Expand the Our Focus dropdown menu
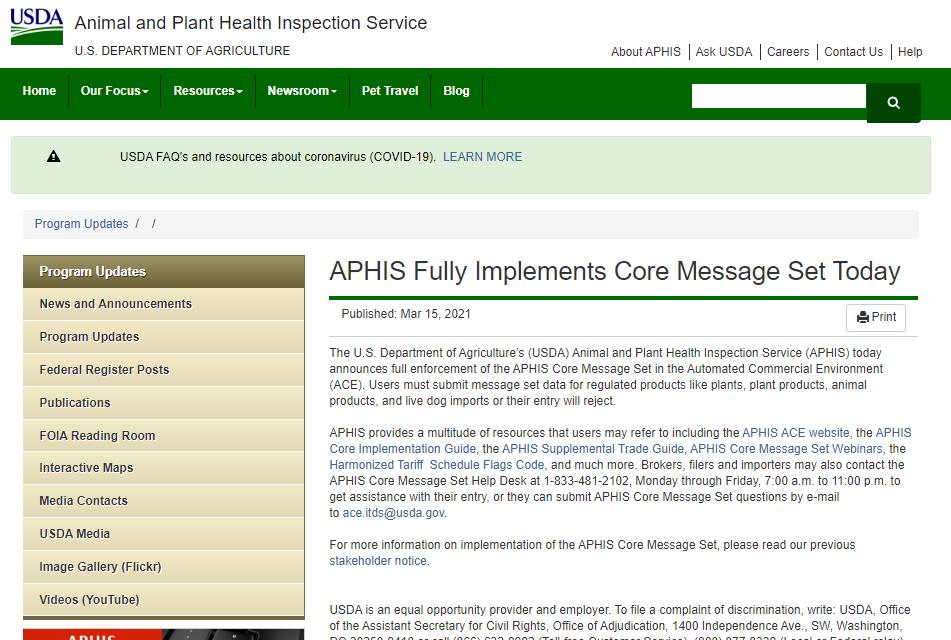Image resolution: width=951 pixels, height=640 pixels. (114, 91)
